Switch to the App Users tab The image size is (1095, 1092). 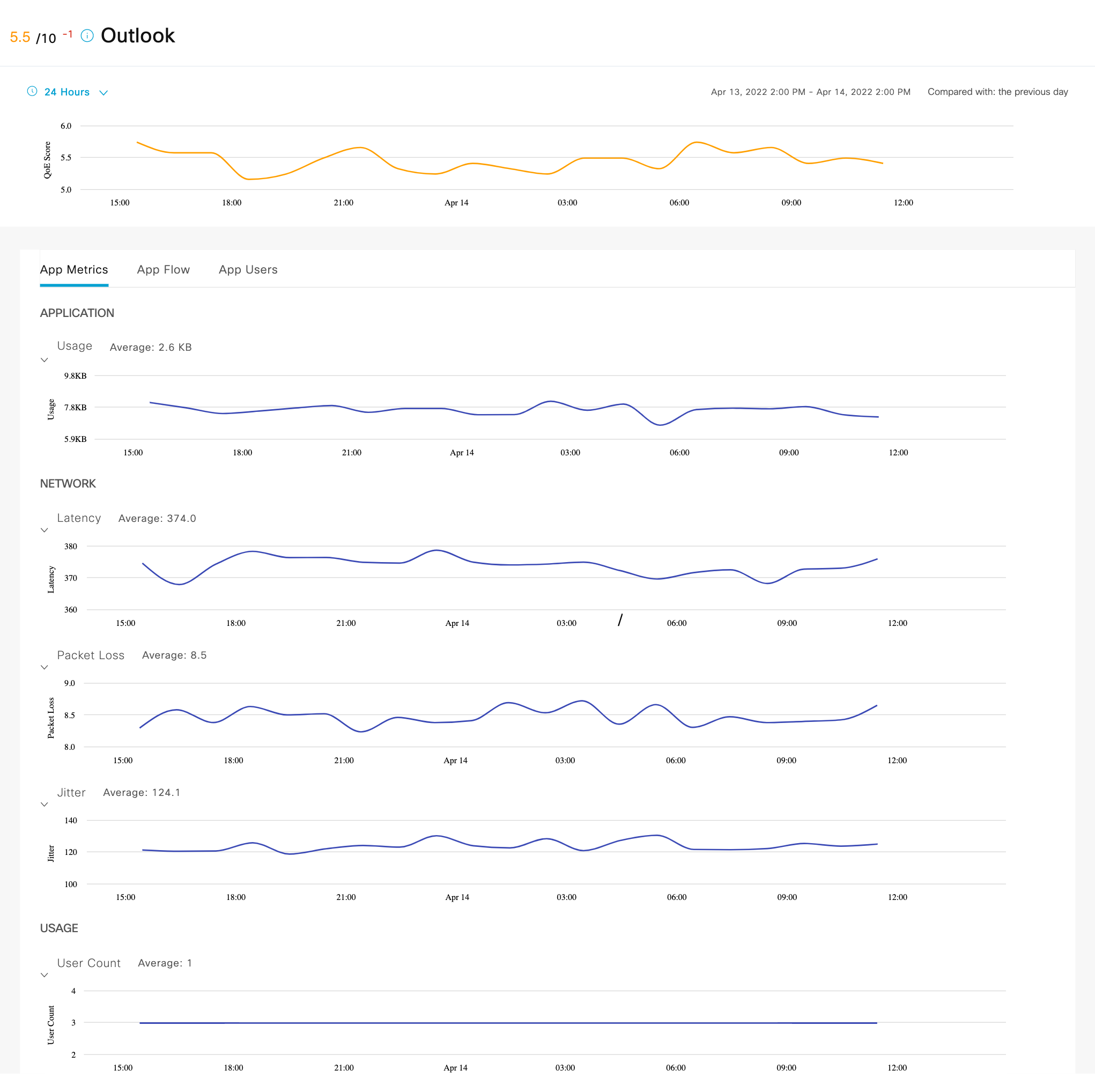coord(248,270)
